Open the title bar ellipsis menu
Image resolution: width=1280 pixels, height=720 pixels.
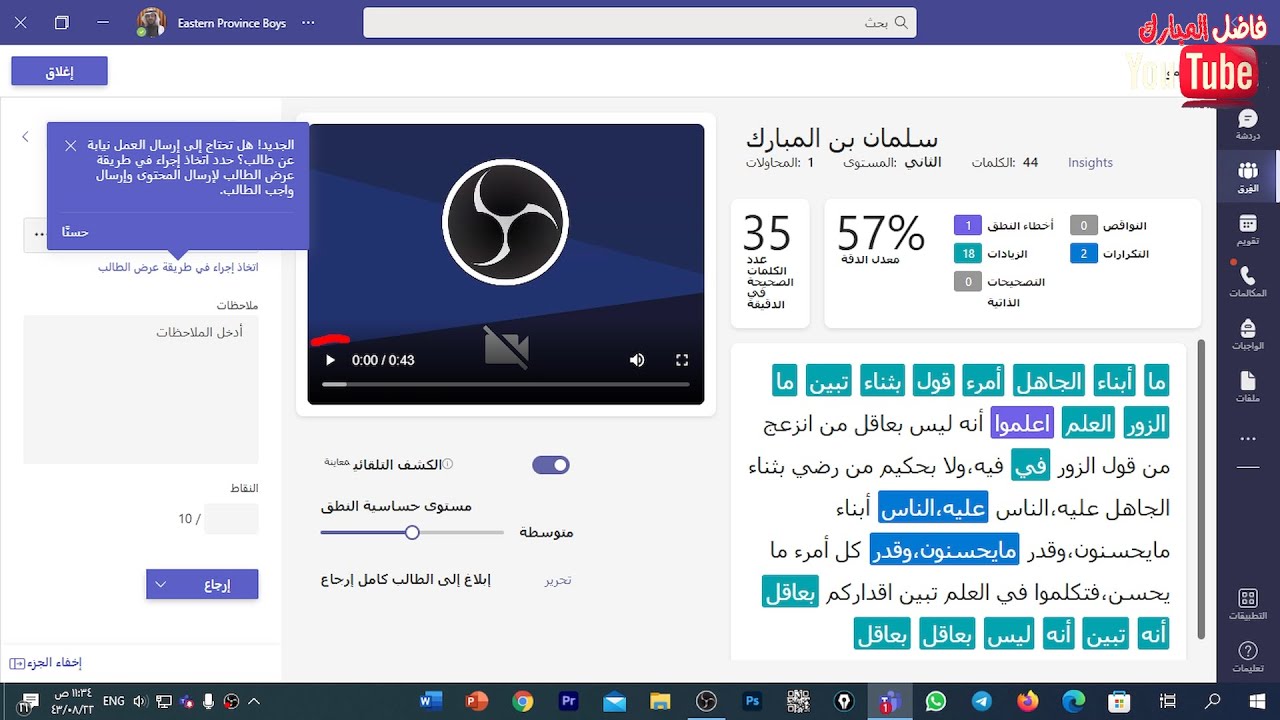coord(308,22)
